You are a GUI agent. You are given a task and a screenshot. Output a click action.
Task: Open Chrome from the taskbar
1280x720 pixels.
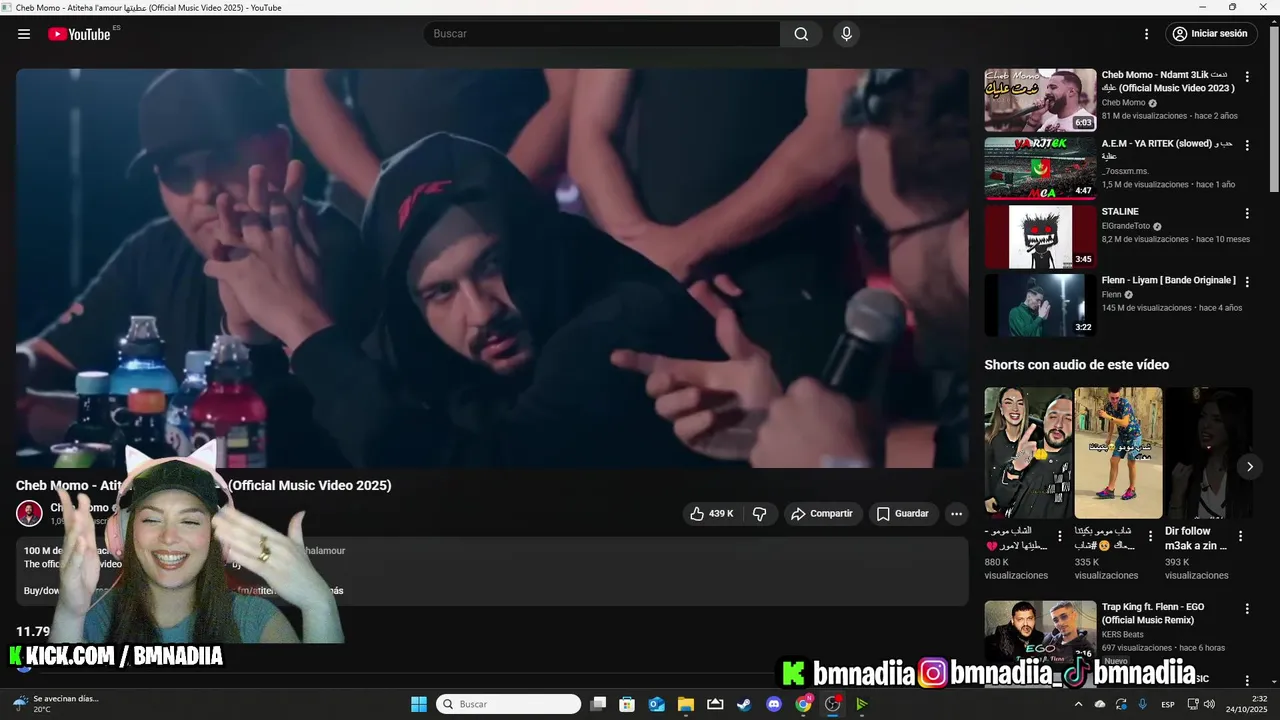[803, 704]
